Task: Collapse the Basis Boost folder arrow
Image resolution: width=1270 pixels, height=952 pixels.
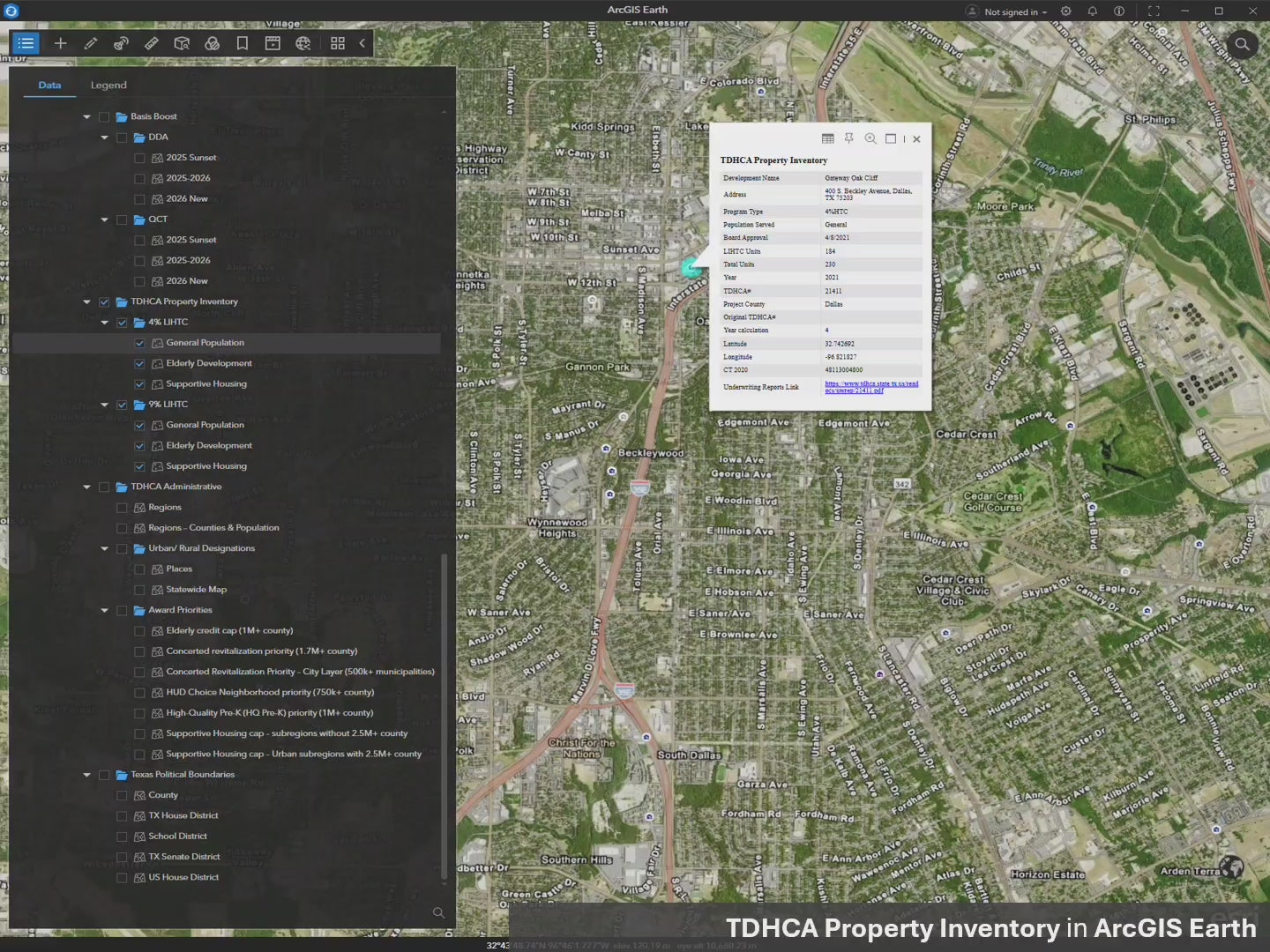Action: click(x=86, y=116)
